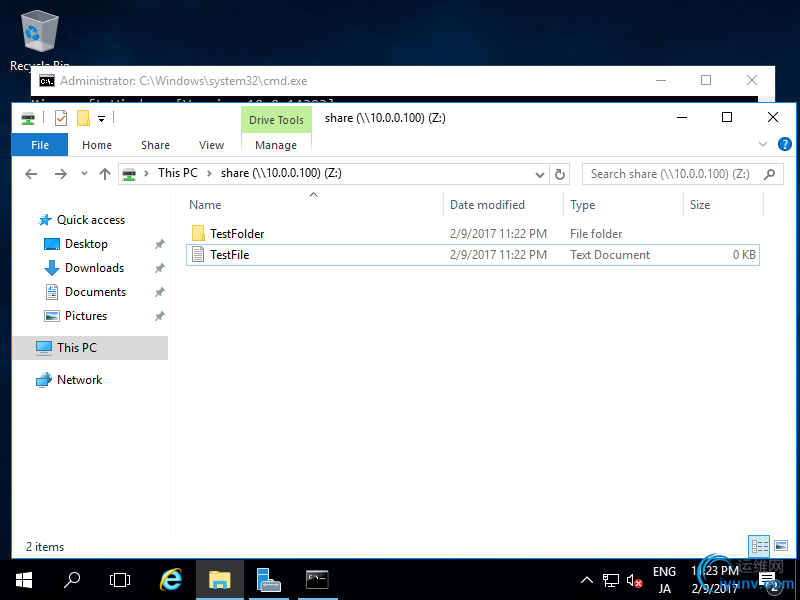The image size is (800, 600).
Task: Click the TestFolder name text
Action: pos(237,234)
